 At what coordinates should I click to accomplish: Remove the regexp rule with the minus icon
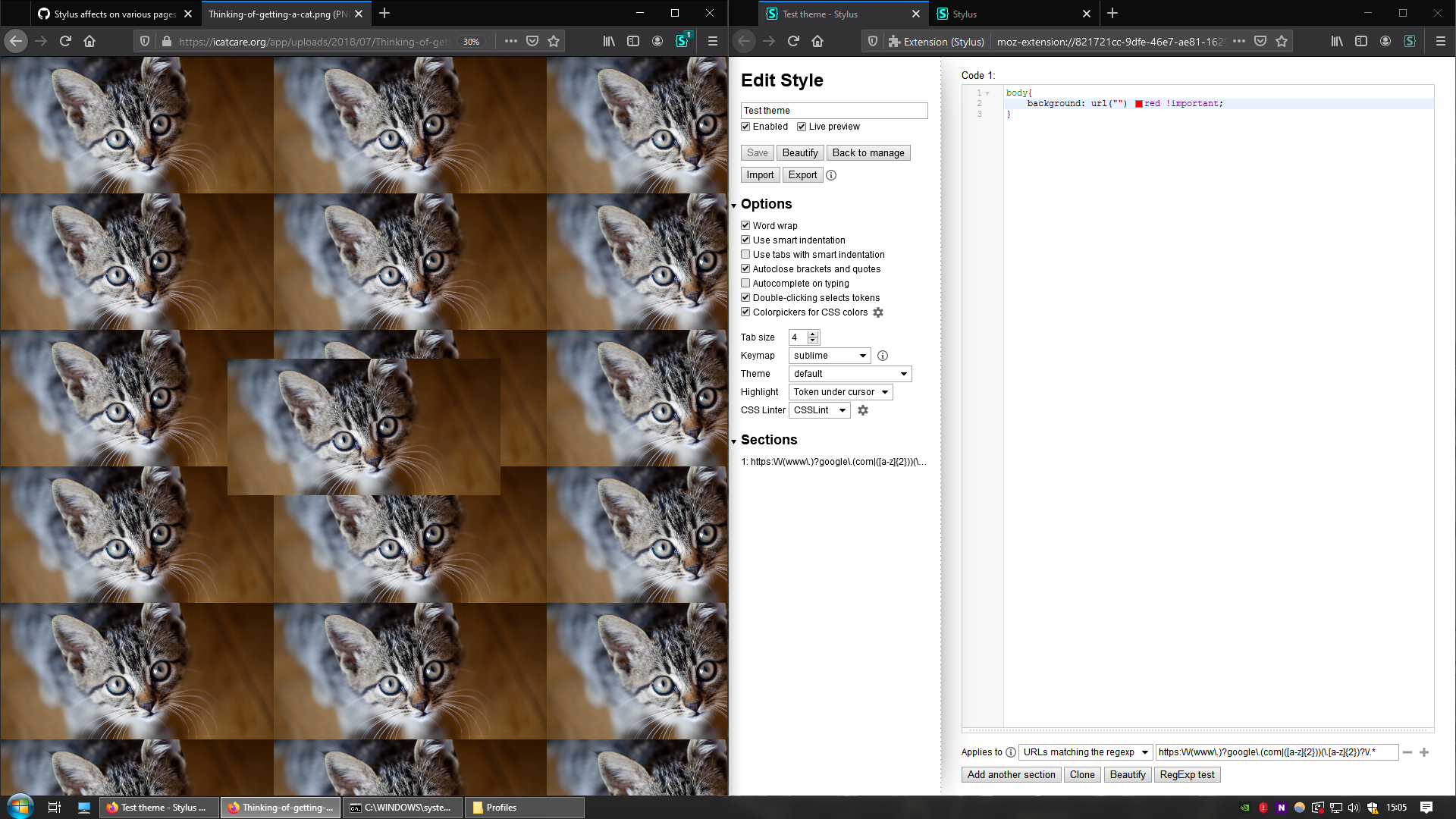pyautogui.click(x=1407, y=752)
